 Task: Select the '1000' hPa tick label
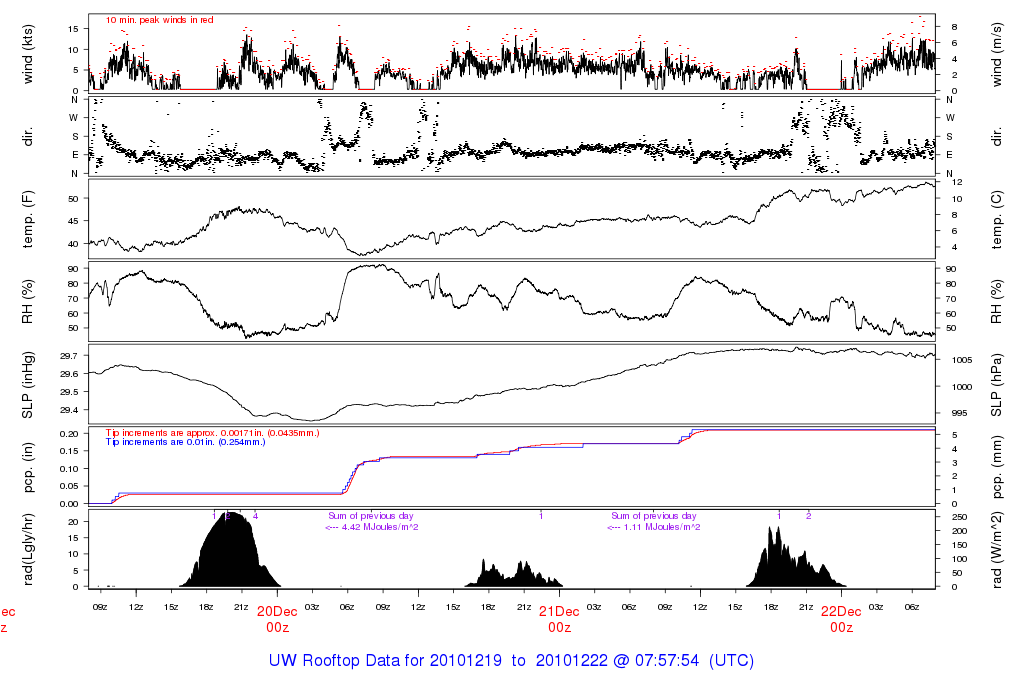click(x=961, y=387)
